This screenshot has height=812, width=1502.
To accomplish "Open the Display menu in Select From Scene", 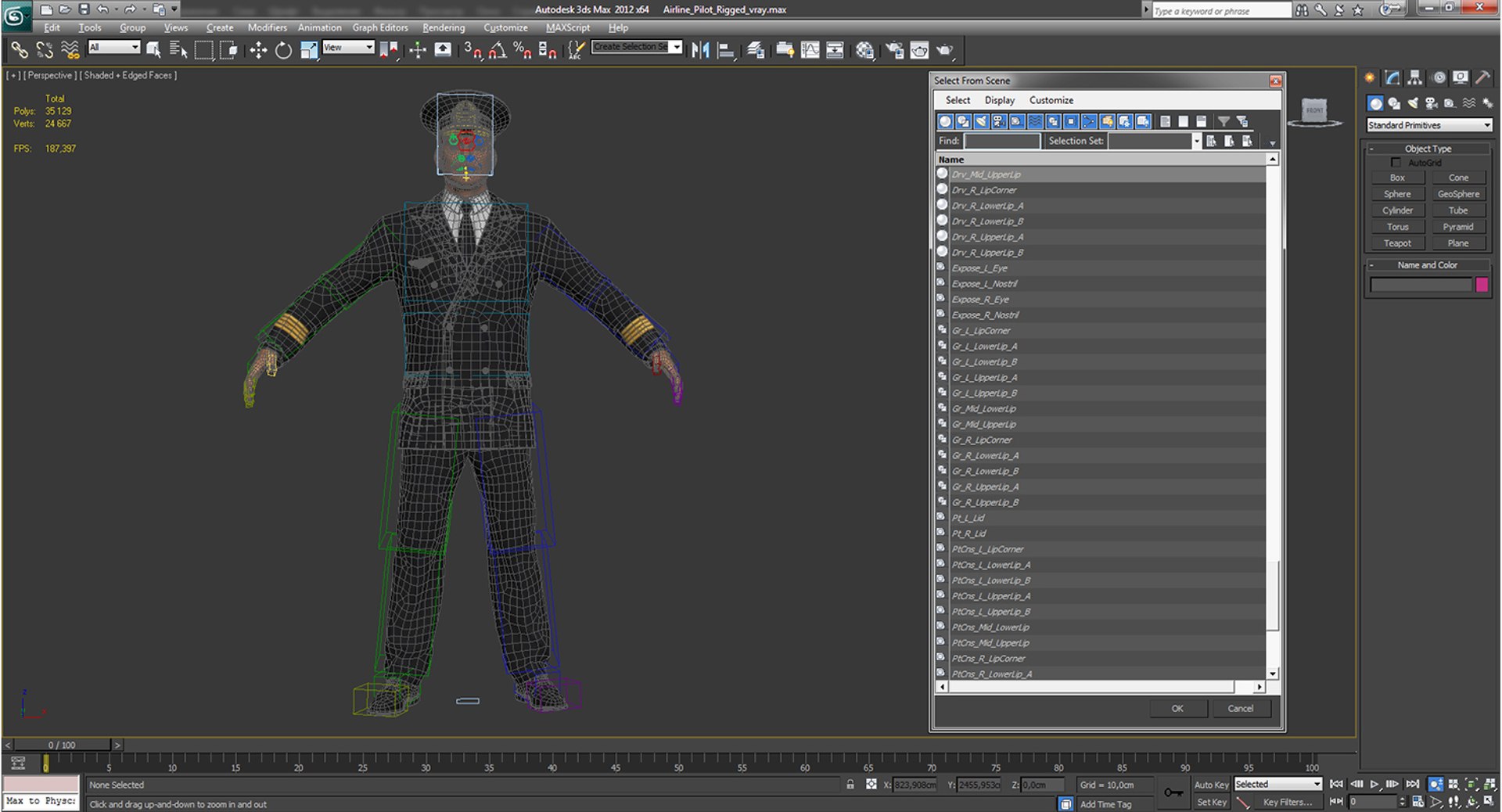I will tap(999, 100).
